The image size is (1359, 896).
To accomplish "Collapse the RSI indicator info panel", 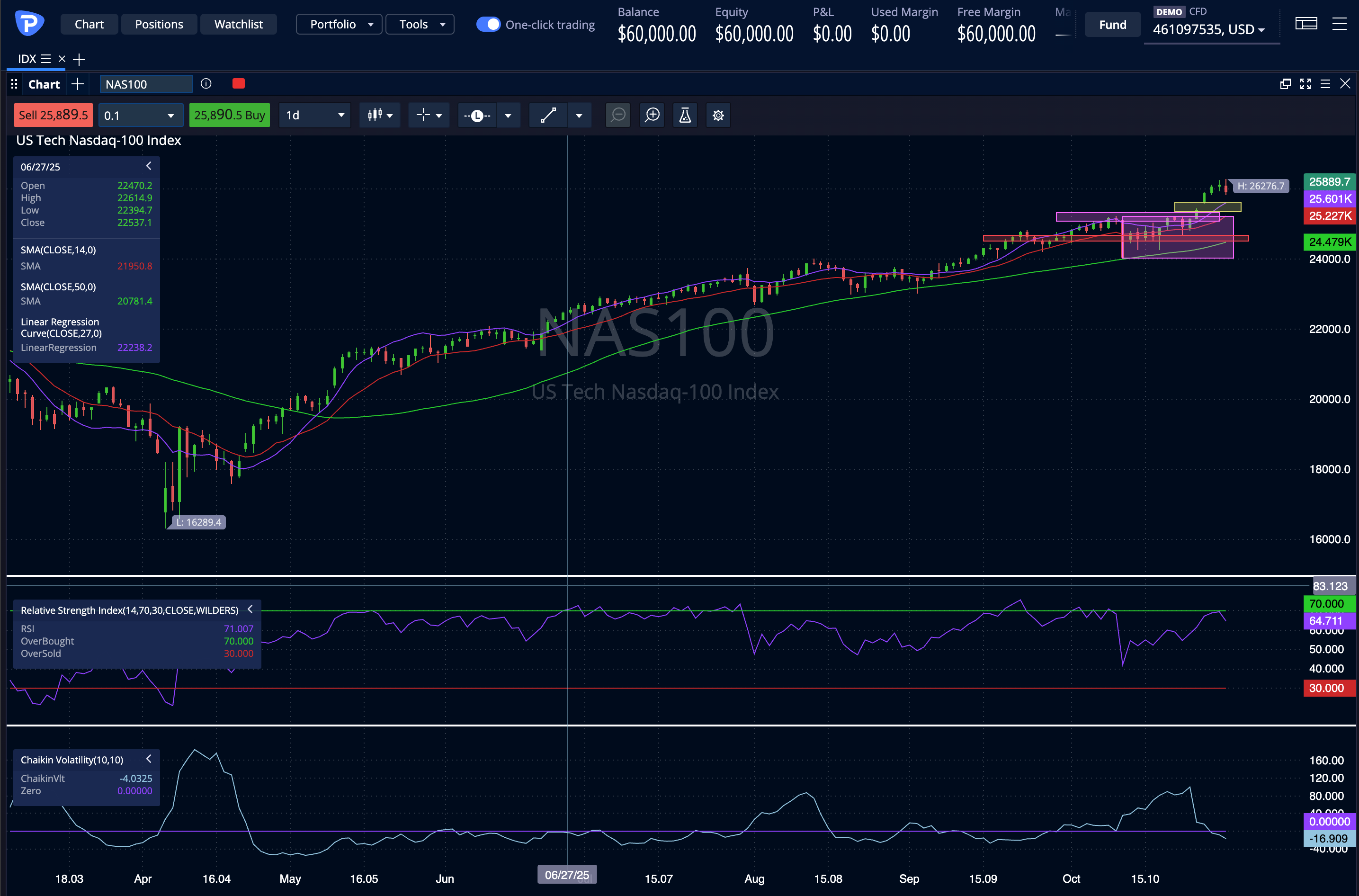I will [x=250, y=609].
